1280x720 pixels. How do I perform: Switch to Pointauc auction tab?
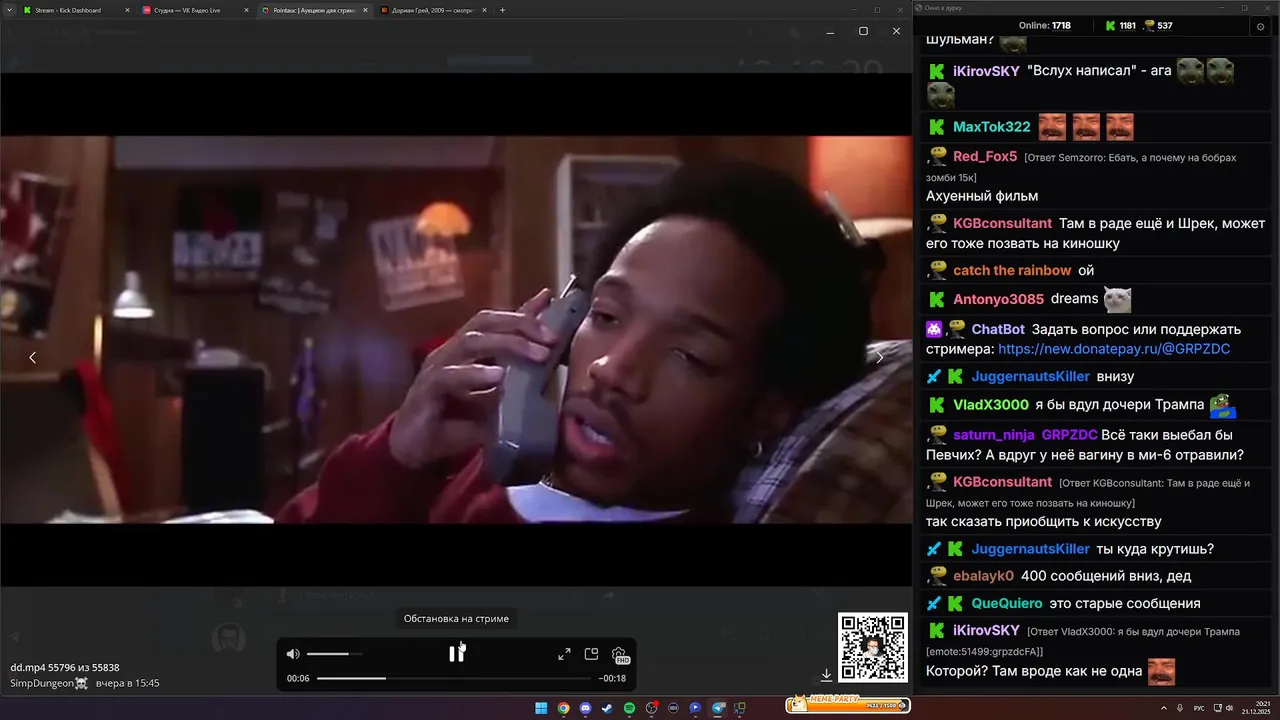[x=313, y=10]
